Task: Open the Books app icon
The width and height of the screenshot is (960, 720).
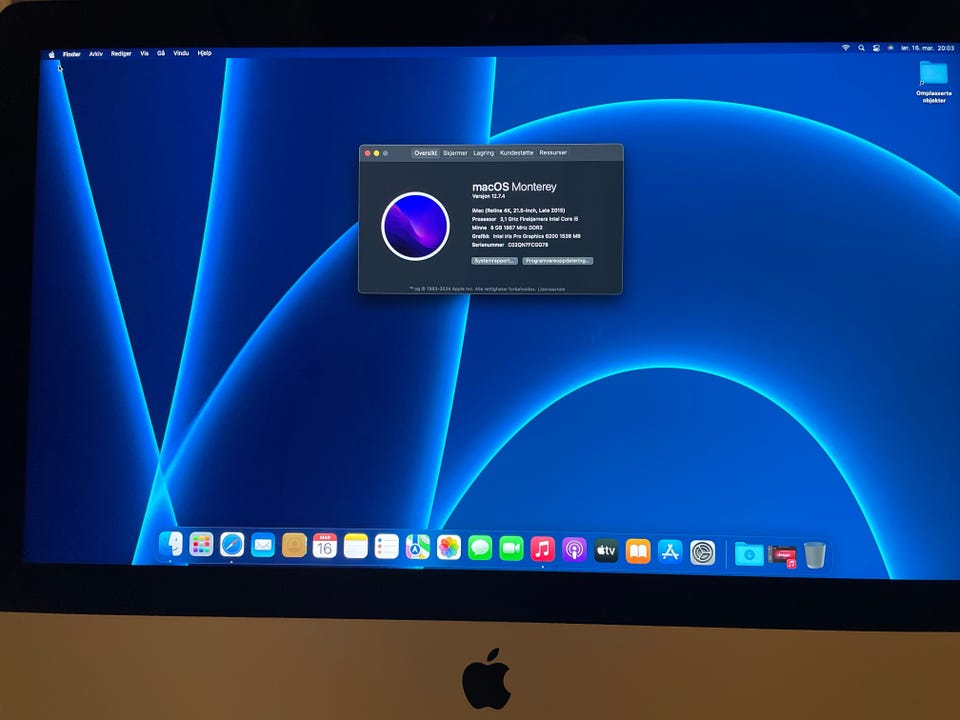Action: click(x=638, y=551)
